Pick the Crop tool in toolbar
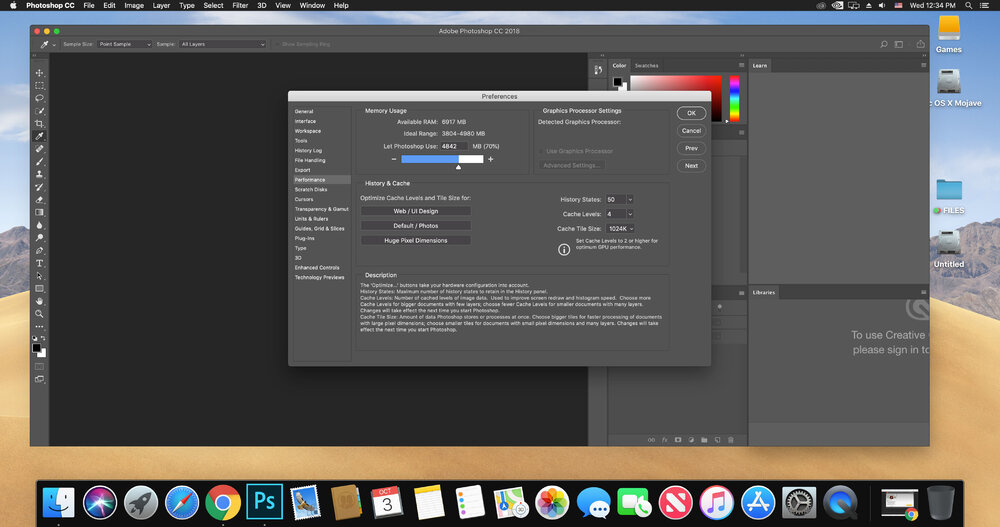 click(x=40, y=123)
